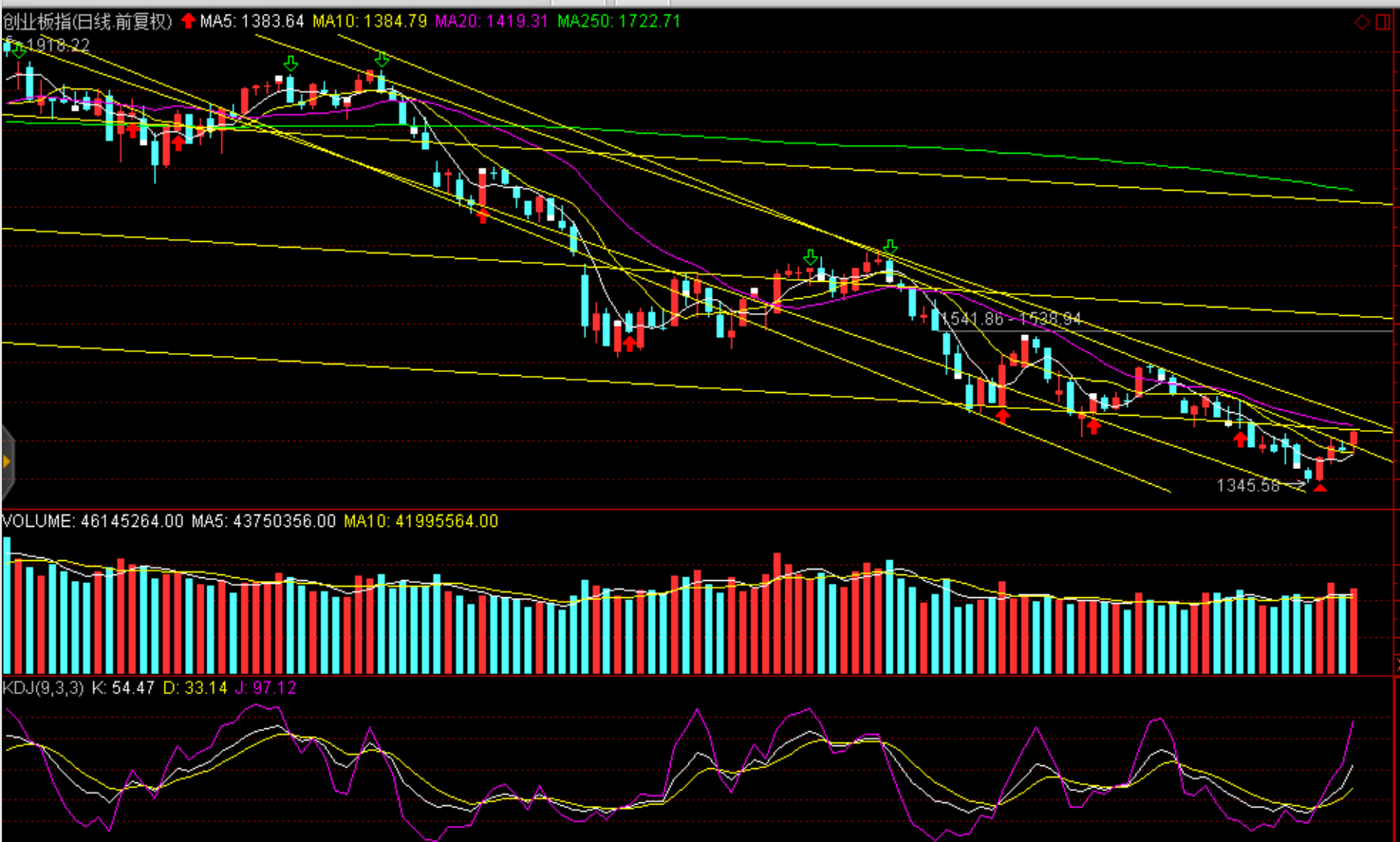The height and width of the screenshot is (842, 1400).
Task: Click the rightmost green sell arrow signal
Action: coord(889,249)
